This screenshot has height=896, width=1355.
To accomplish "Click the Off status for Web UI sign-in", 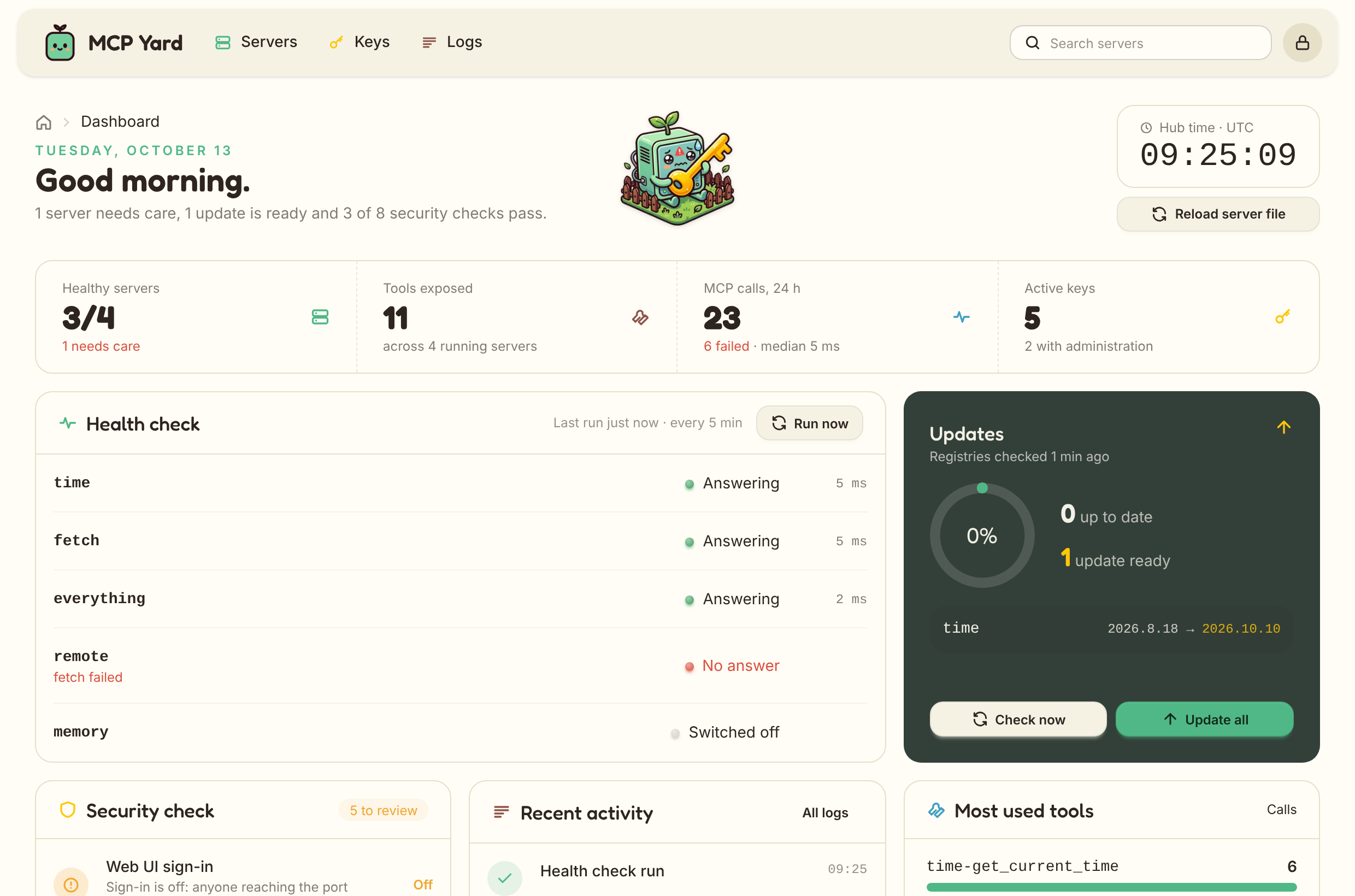I will click(x=423, y=885).
